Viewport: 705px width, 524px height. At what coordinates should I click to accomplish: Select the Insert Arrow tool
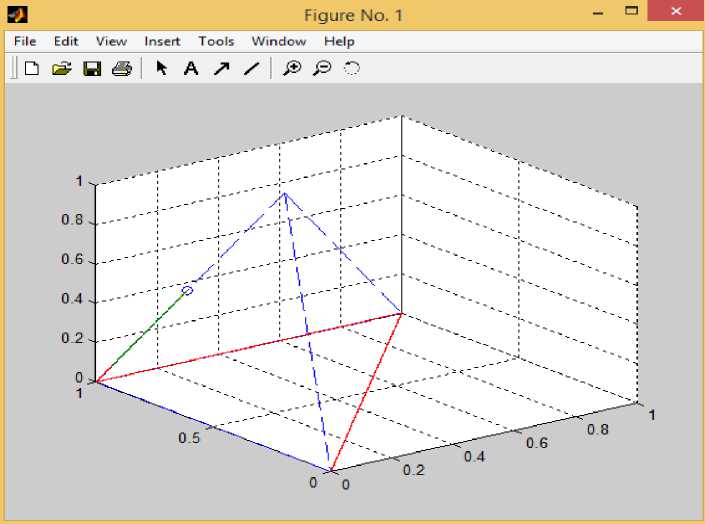221,69
